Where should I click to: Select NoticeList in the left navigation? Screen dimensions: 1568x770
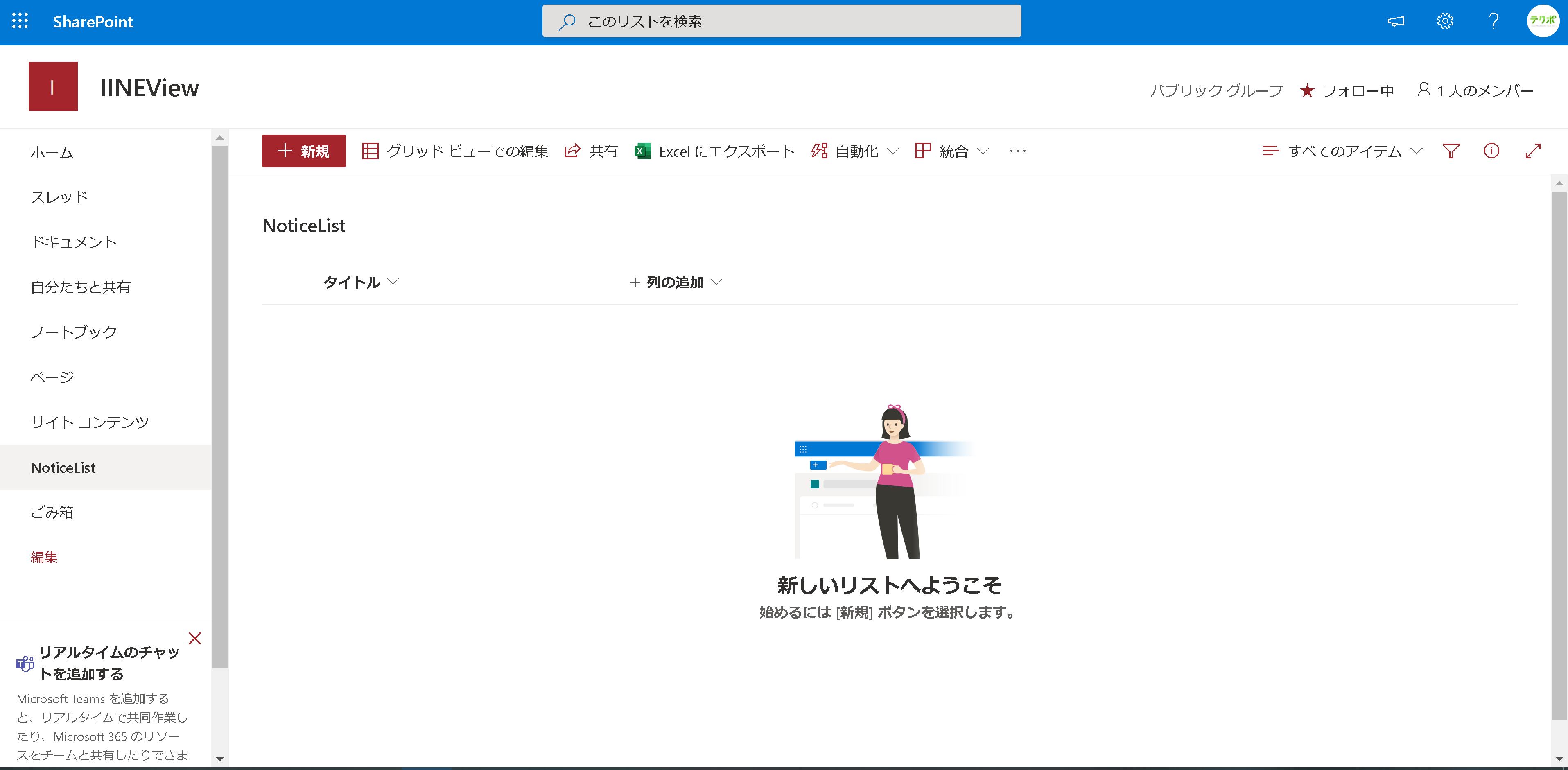pos(63,467)
